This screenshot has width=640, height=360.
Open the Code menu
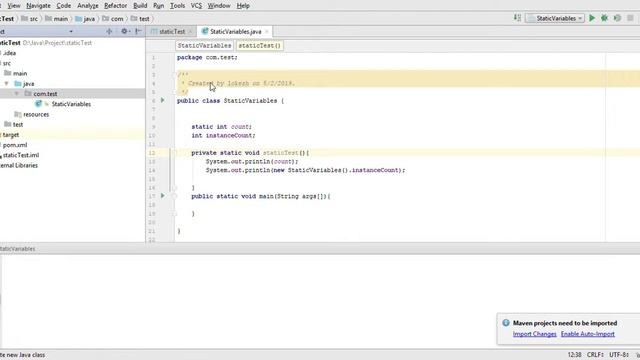coord(63,6)
